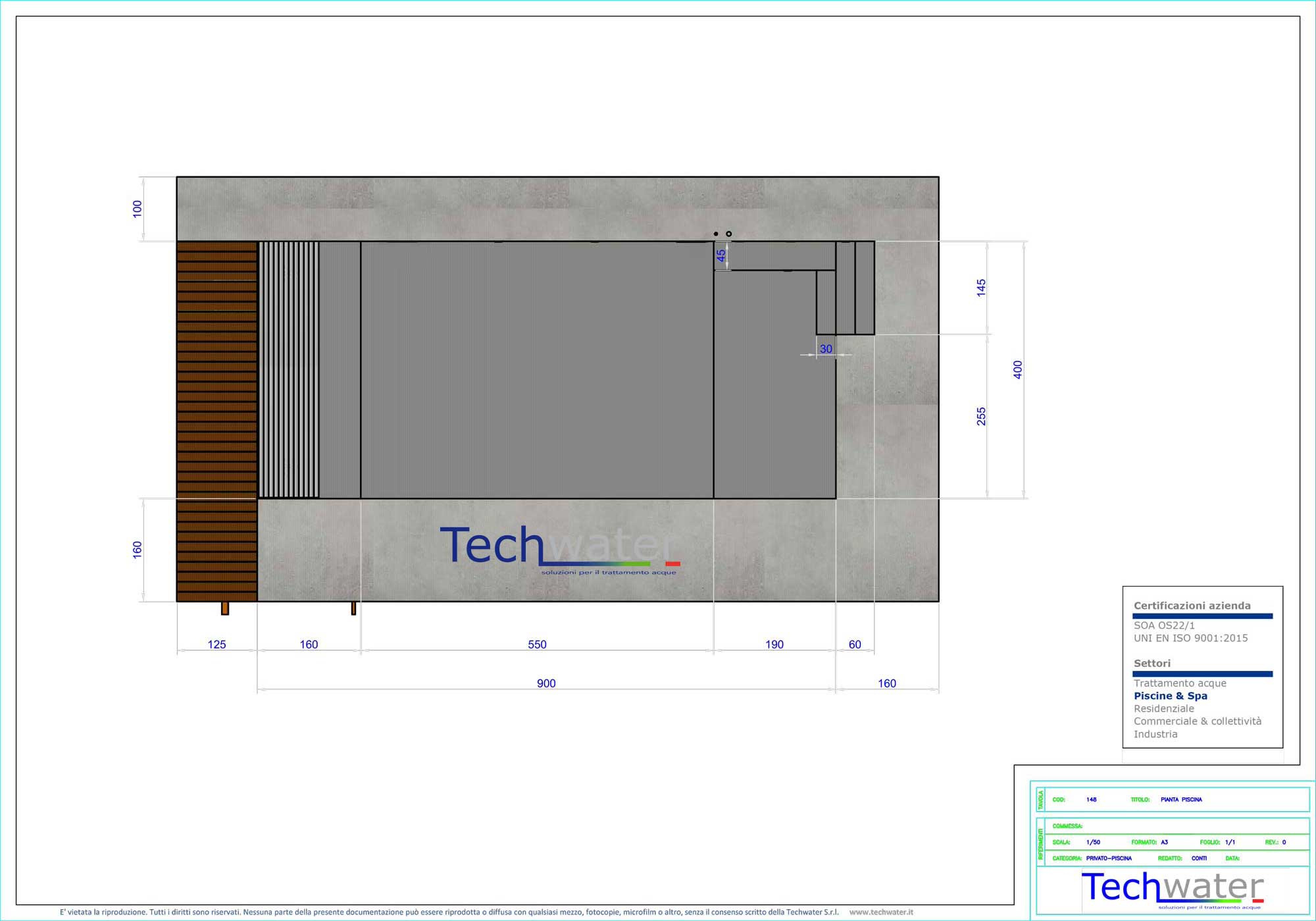Select the "125" dimension under the wooden deck

(216, 645)
